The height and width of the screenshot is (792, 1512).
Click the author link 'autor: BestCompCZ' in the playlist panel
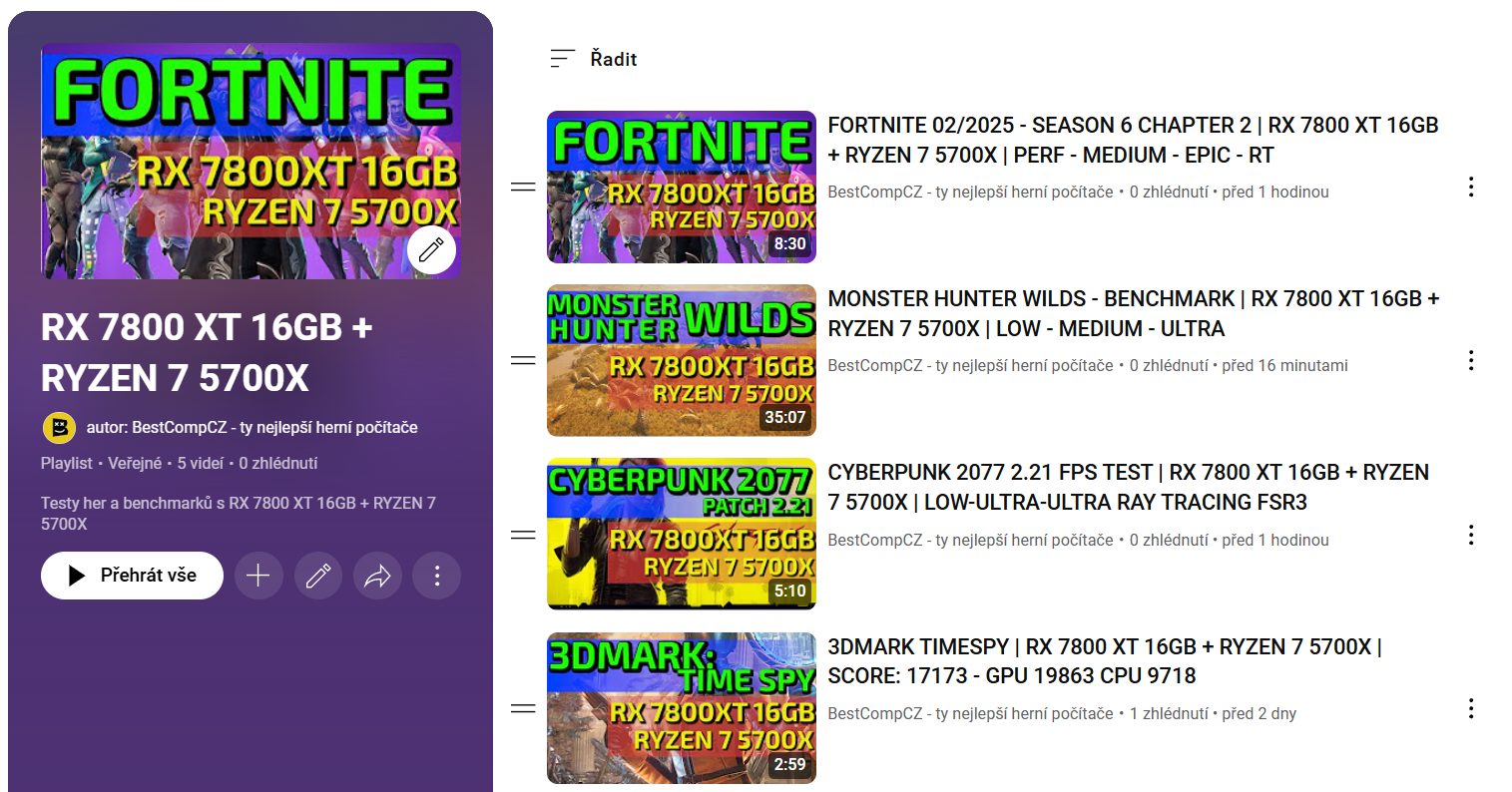click(252, 427)
